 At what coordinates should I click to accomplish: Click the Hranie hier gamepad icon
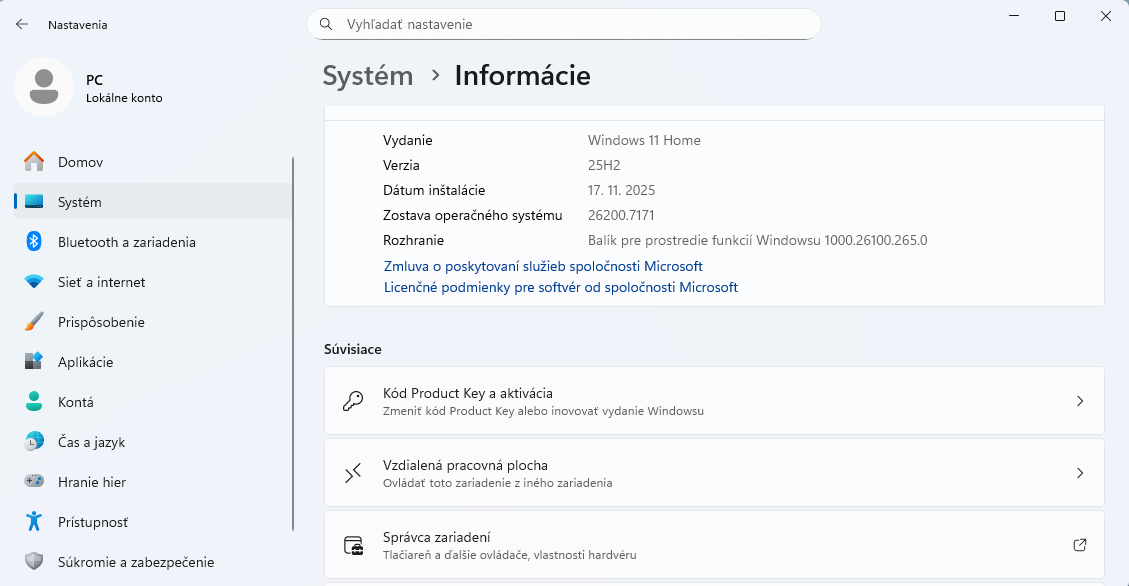point(34,482)
